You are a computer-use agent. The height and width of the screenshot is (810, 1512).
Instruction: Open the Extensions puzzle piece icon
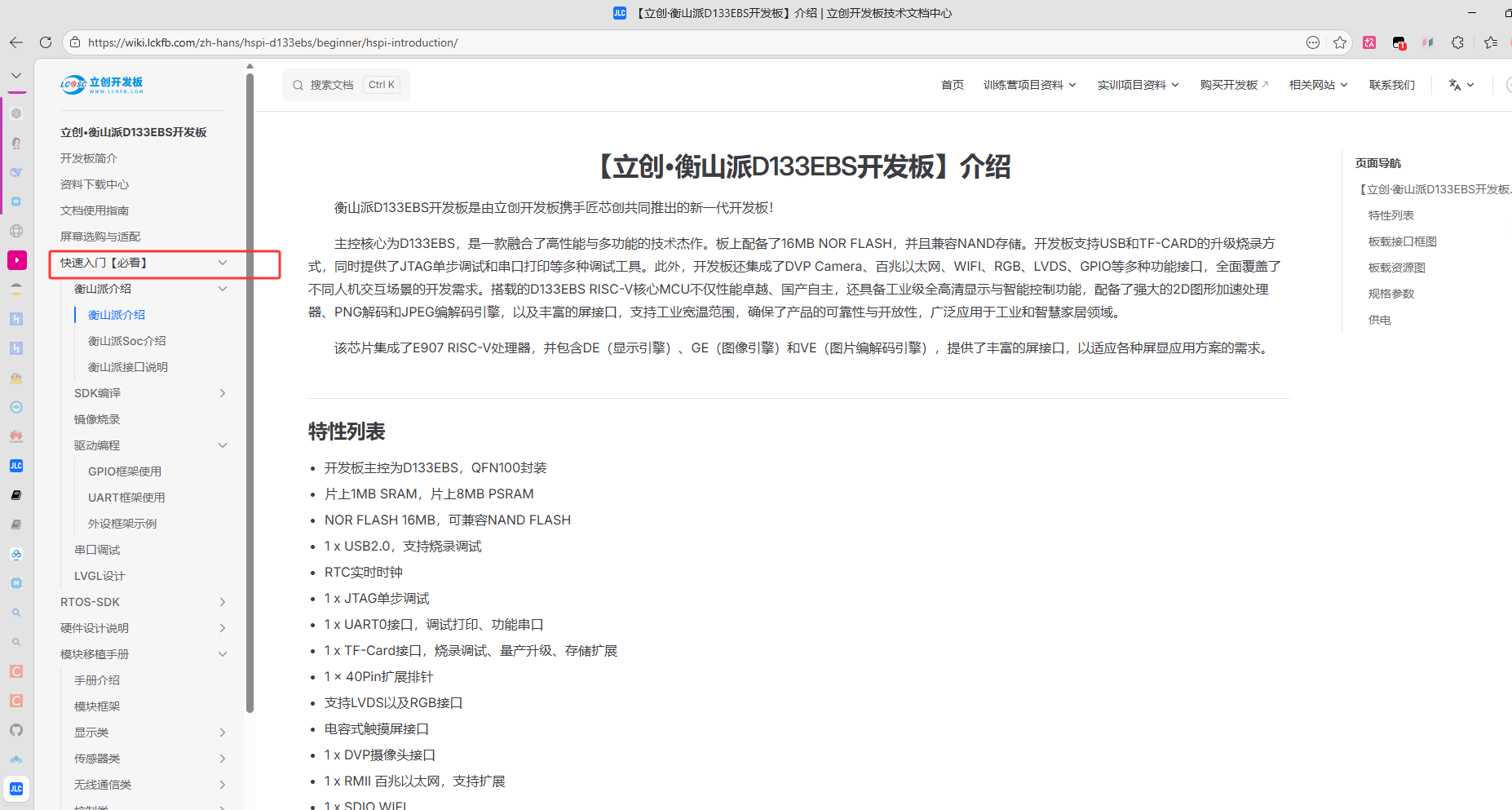click(x=1458, y=42)
